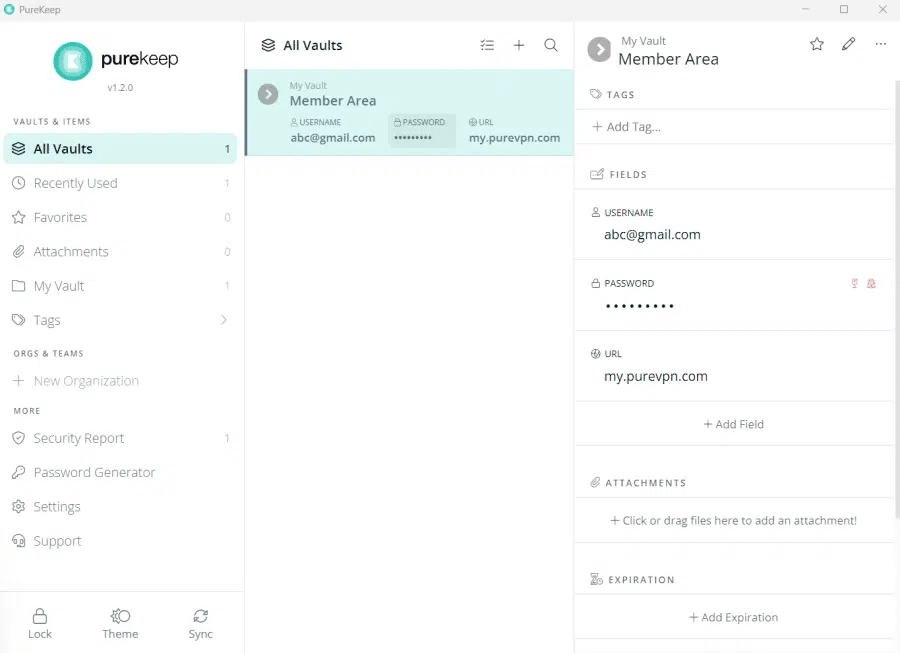Open search with magnifier icon

[x=551, y=45]
